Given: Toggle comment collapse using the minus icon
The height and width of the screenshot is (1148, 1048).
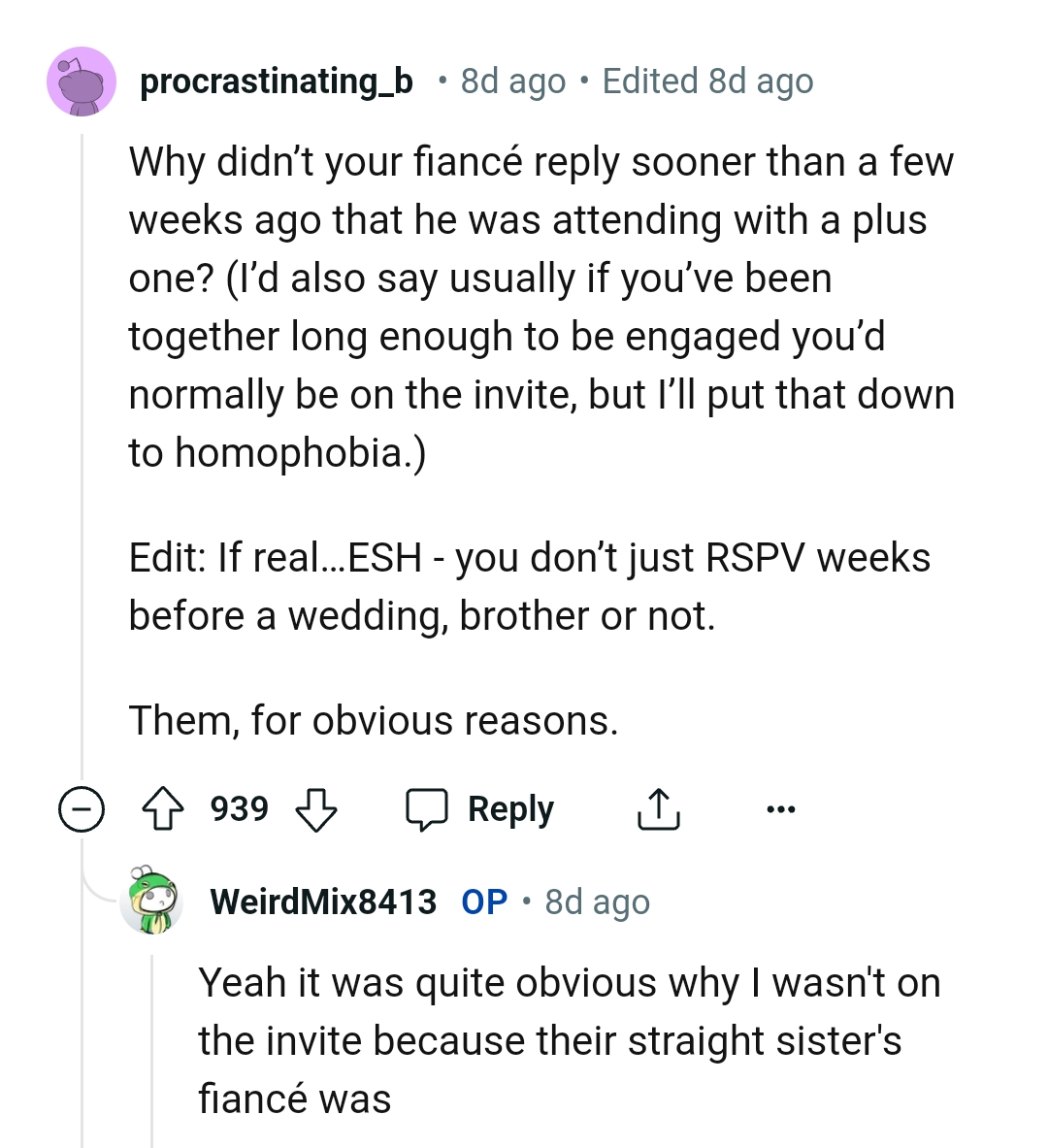Looking at the screenshot, I should click(x=83, y=808).
